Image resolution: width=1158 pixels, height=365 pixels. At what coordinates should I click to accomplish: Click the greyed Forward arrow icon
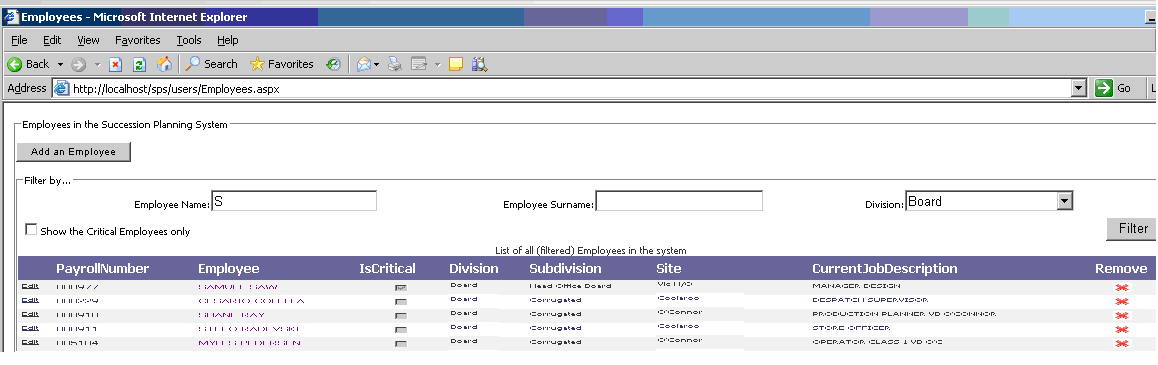tap(78, 65)
